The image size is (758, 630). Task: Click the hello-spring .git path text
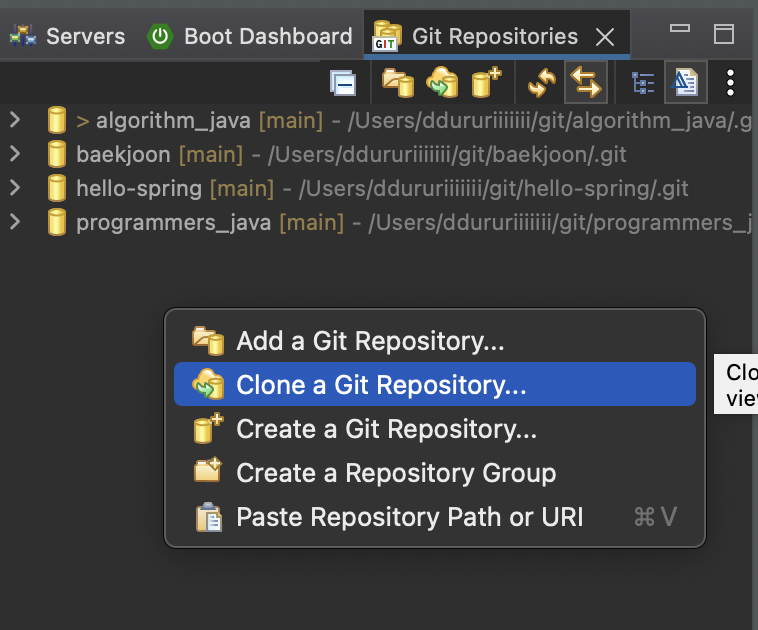pyautogui.click(x=494, y=189)
